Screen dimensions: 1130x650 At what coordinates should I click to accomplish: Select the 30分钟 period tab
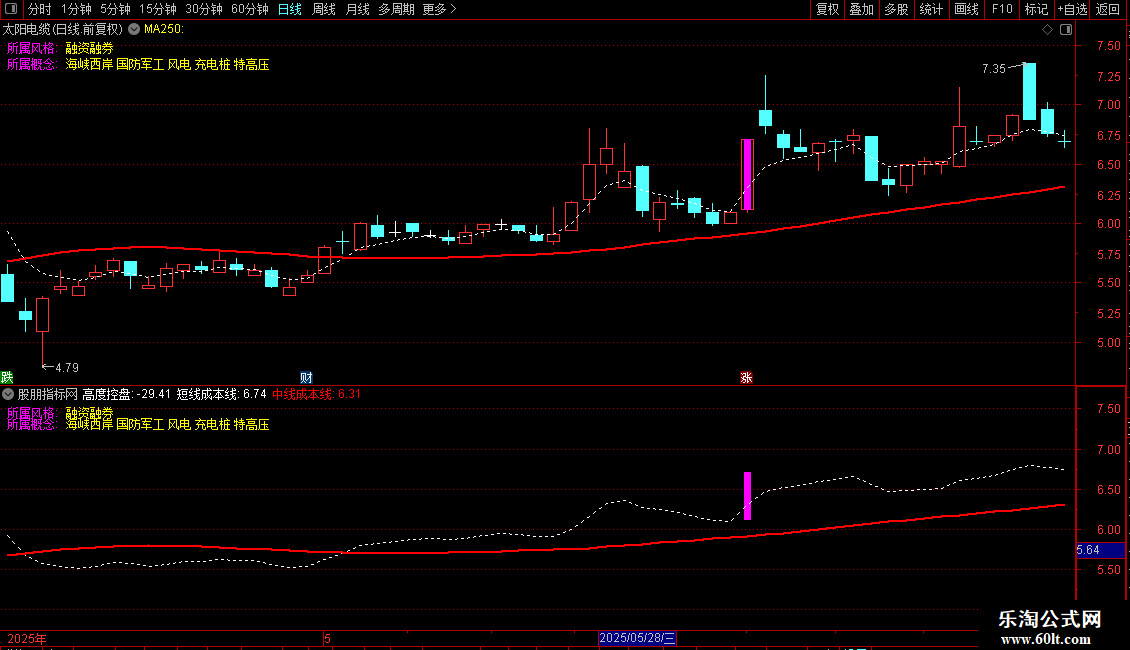204,9
